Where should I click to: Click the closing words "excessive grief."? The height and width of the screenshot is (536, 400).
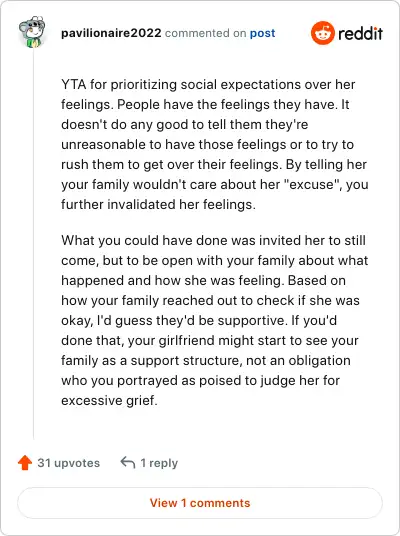(109, 400)
